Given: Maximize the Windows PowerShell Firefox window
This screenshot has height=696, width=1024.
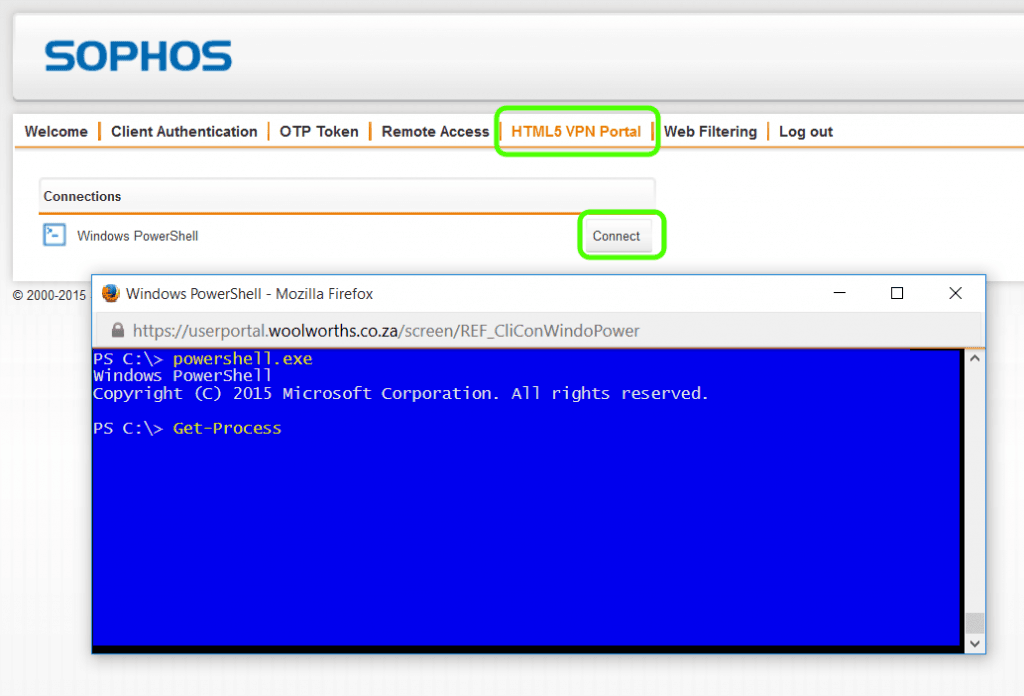Looking at the screenshot, I should [x=897, y=293].
